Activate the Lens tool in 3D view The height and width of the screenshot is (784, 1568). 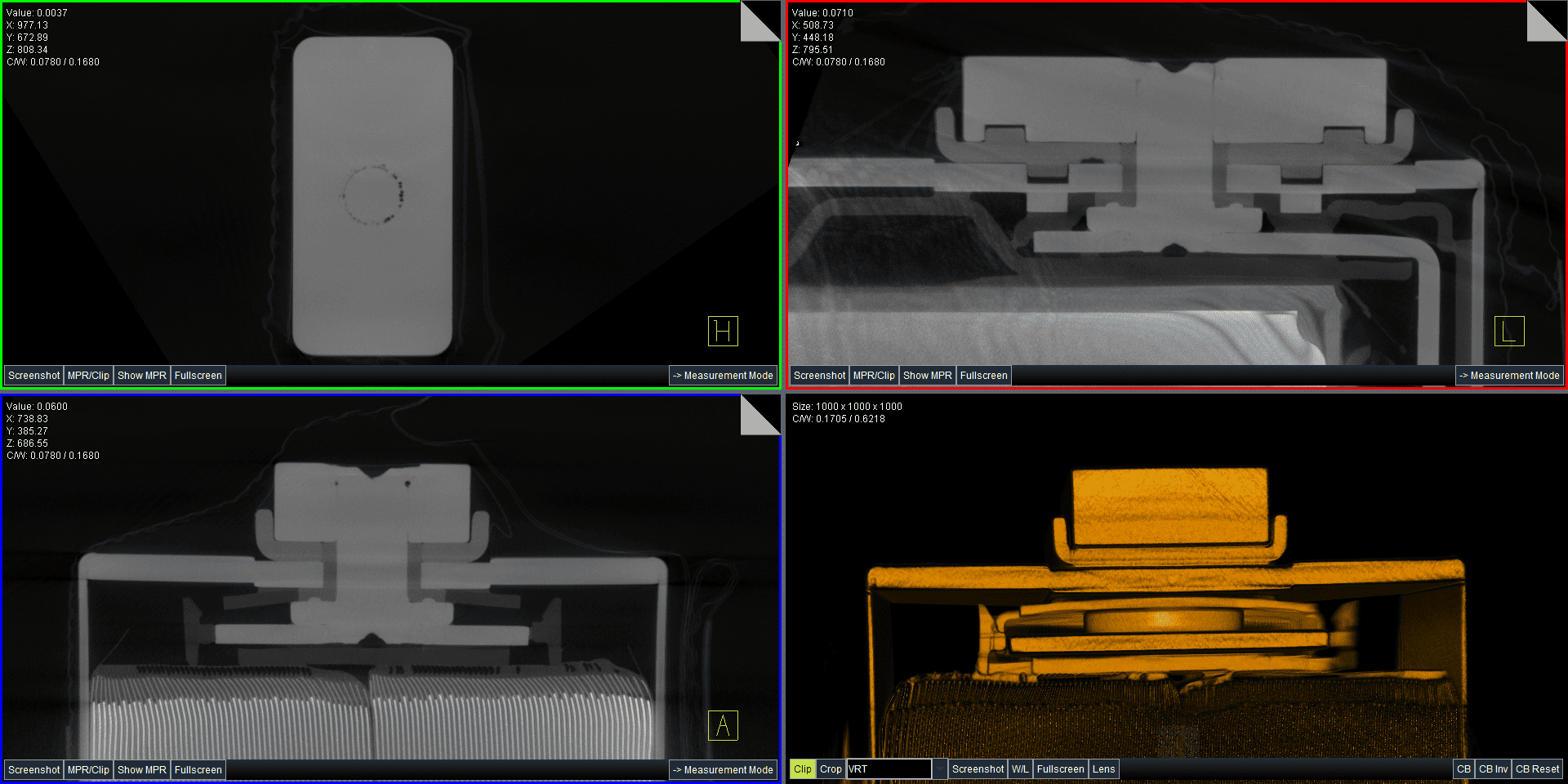tap(1103, 769)
